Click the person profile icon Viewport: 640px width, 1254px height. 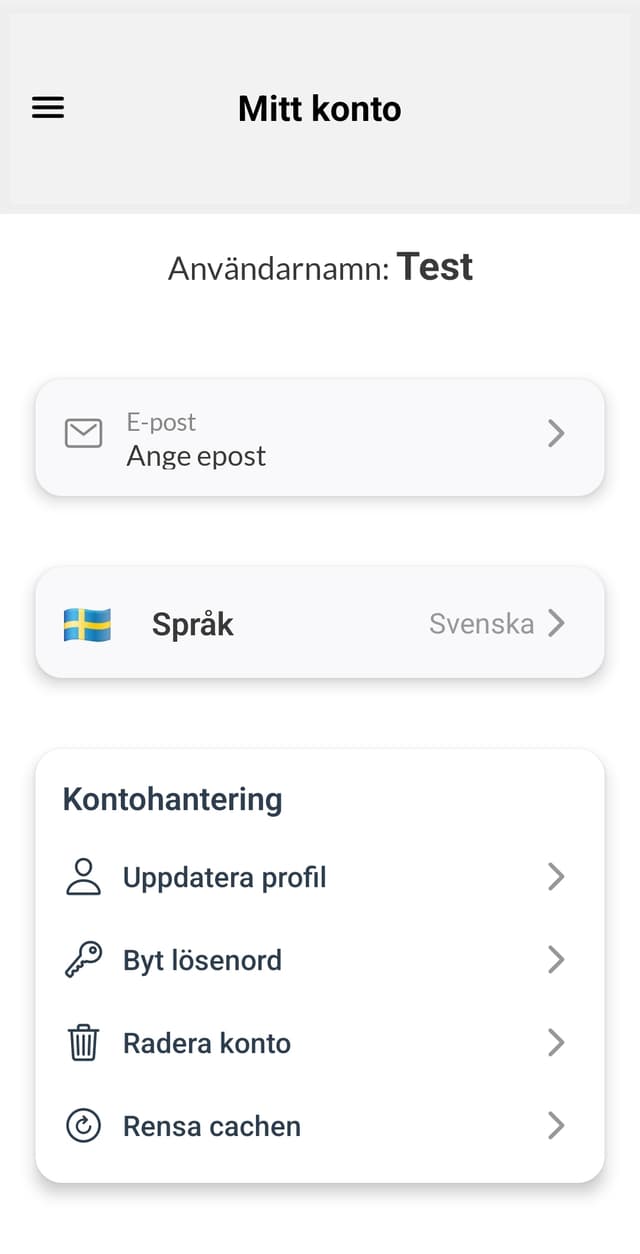[83, 877]
